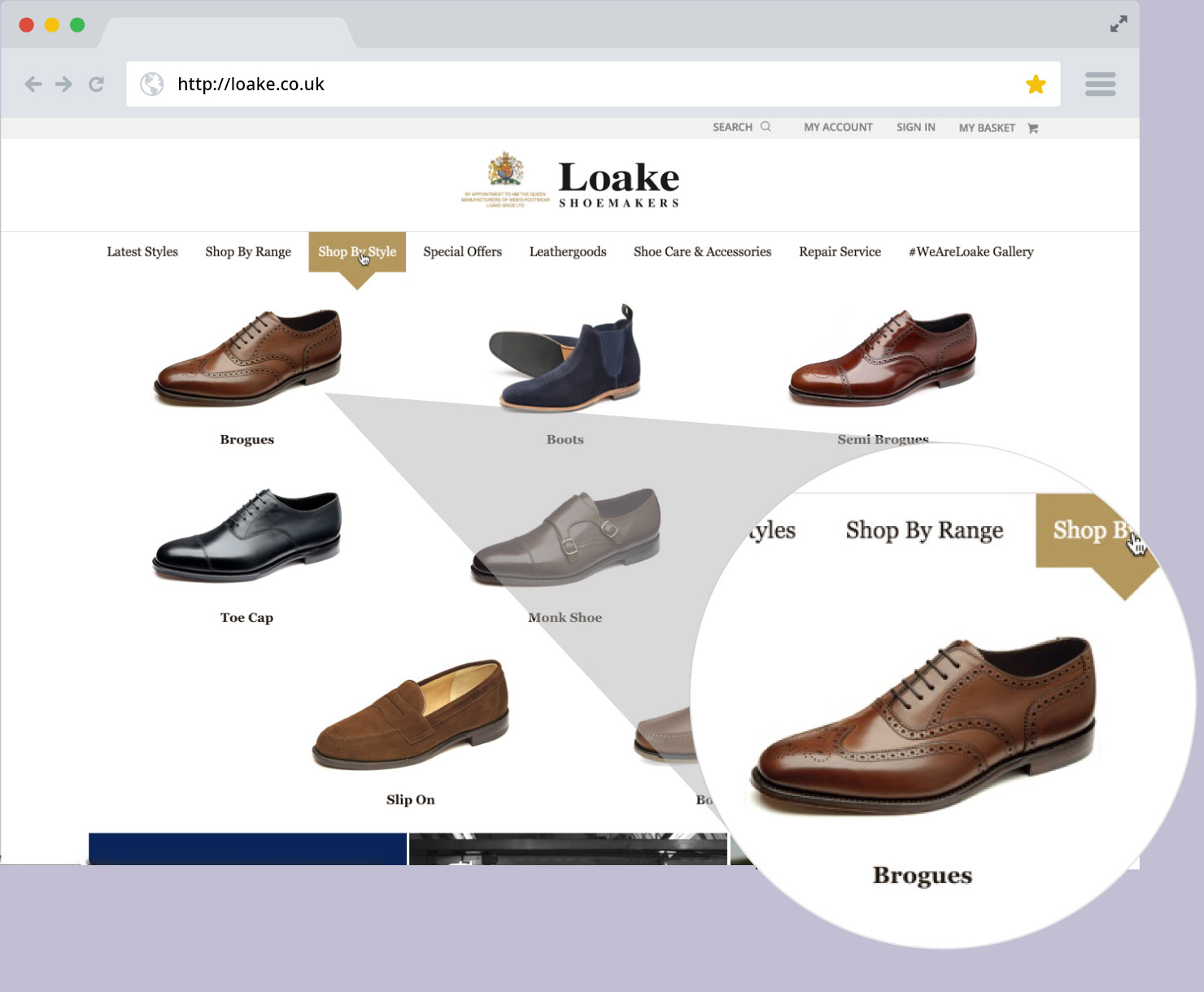Open MY BASKET link
This screenshot has height=992, width=1204.
[987, 128]
